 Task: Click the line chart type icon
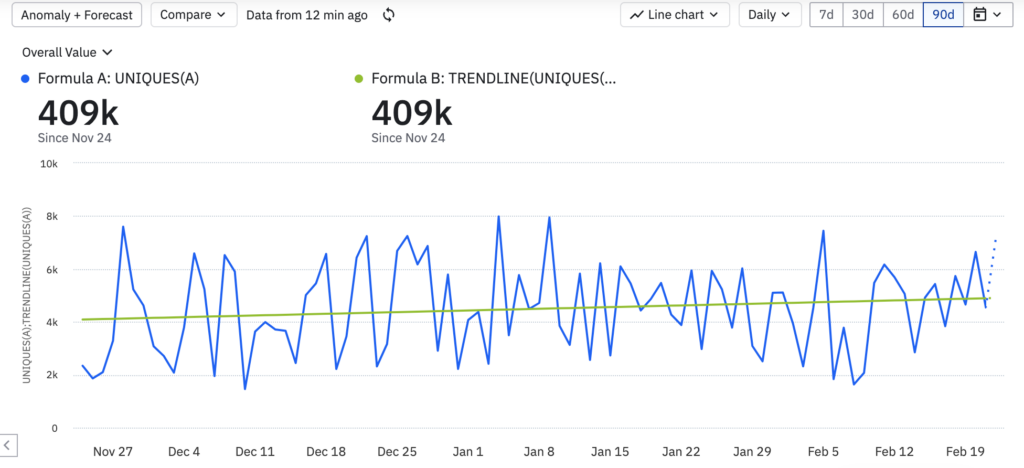click(637, 15)
